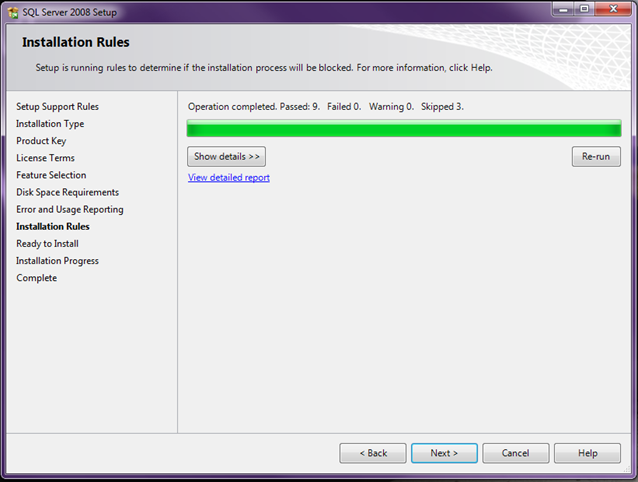Click the setup description text under heading
Image resolution: width=638 pixels, height=482 pixels.
(264, 68)
